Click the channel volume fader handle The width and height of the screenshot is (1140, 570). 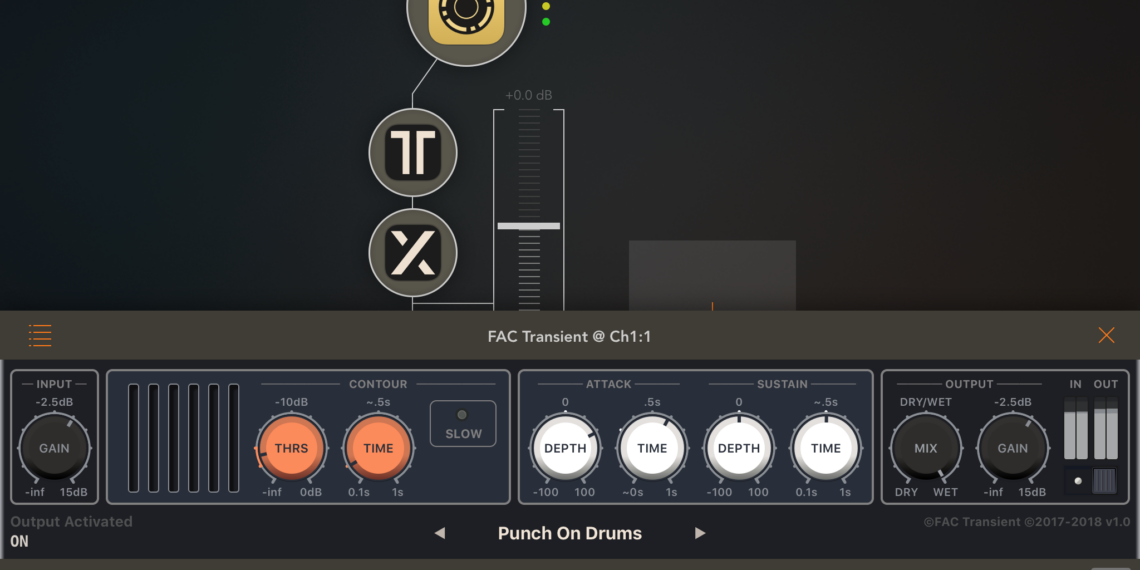528,226
